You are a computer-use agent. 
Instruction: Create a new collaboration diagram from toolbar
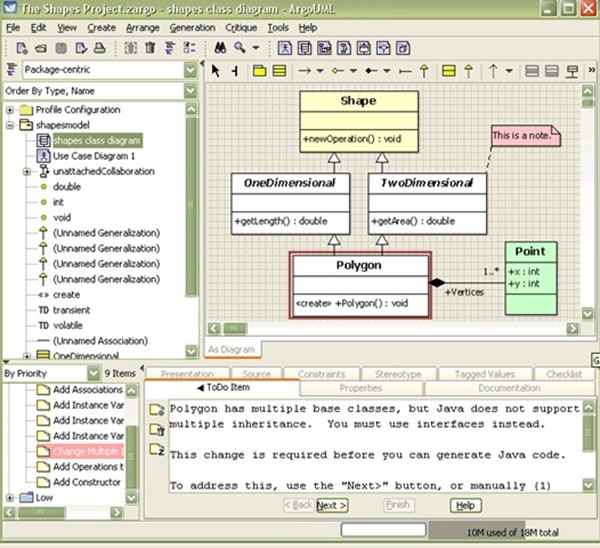pos(344,48)
